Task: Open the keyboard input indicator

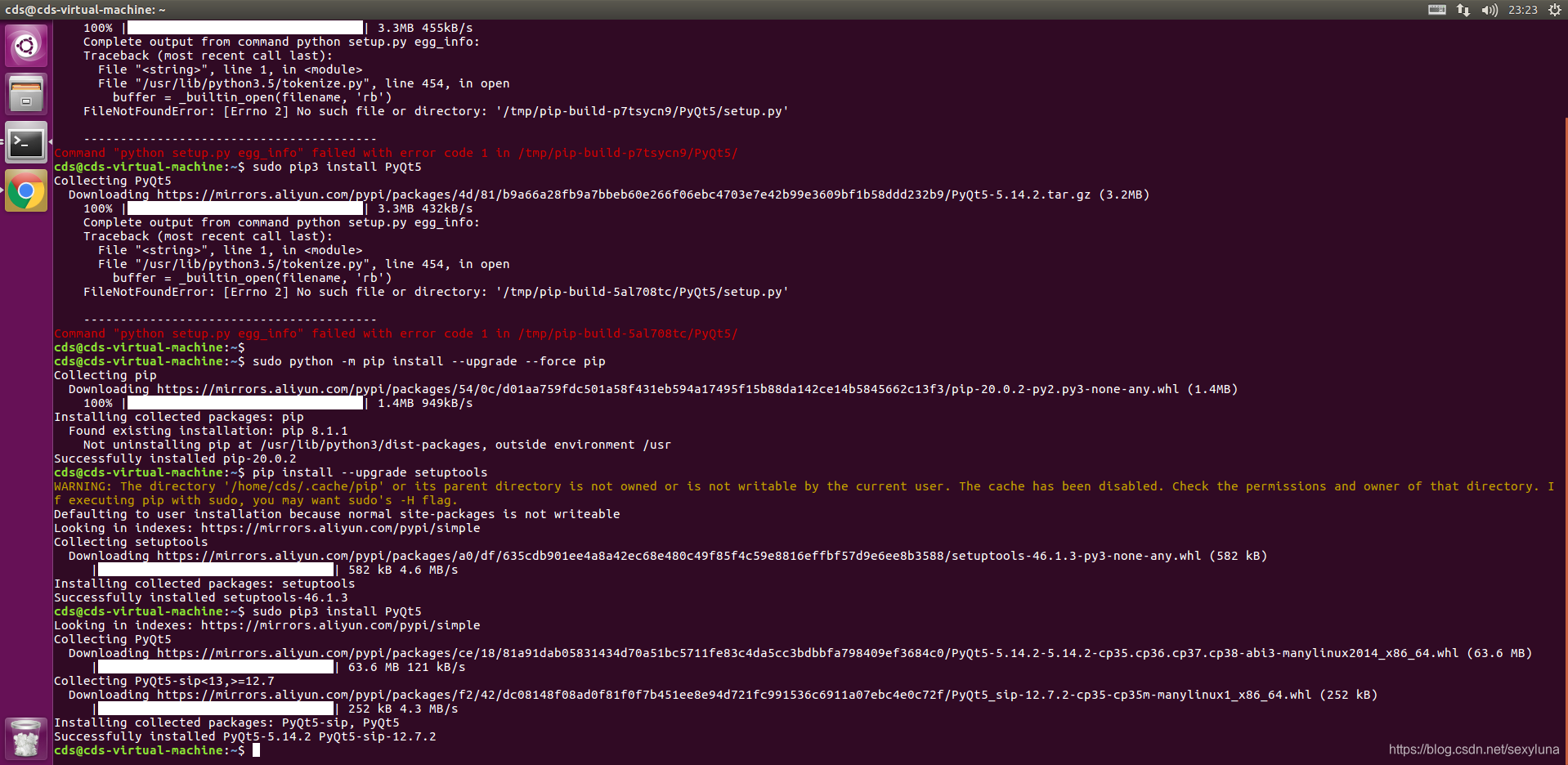Action: pyautogui.click(x=1436, y=10)
